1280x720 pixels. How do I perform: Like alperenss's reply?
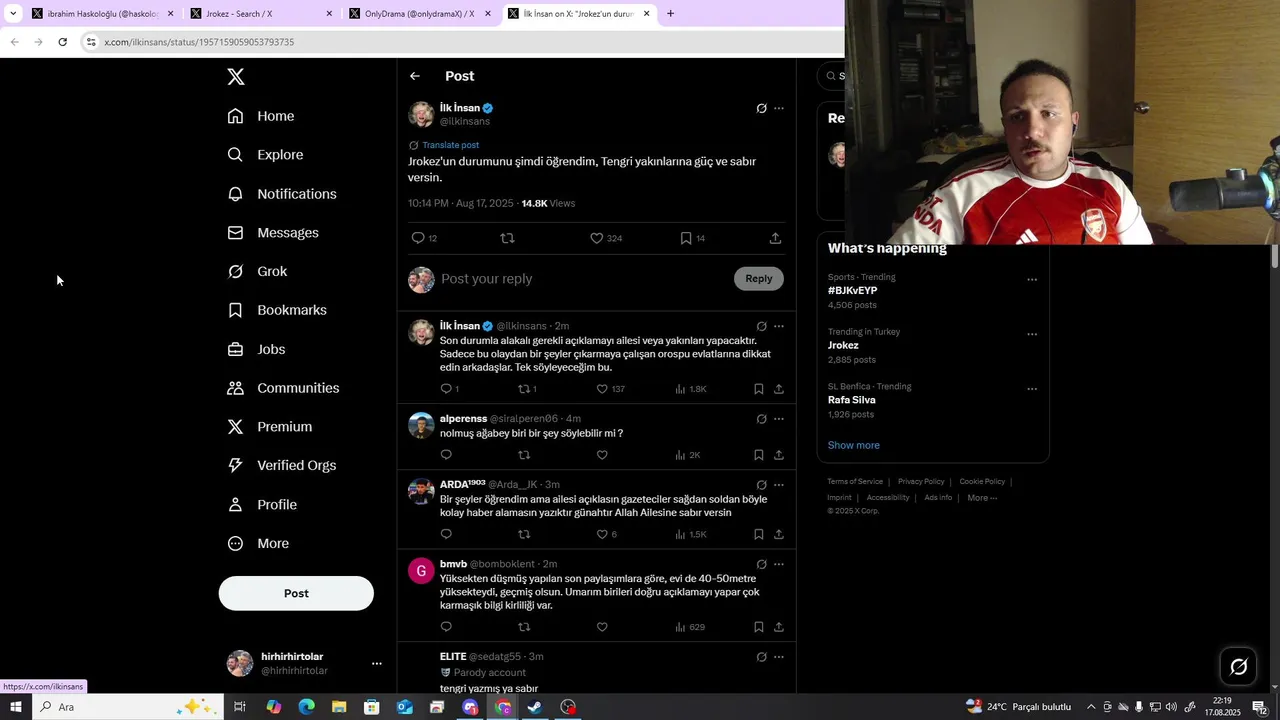pyautogui.click(x=602, y=455)
